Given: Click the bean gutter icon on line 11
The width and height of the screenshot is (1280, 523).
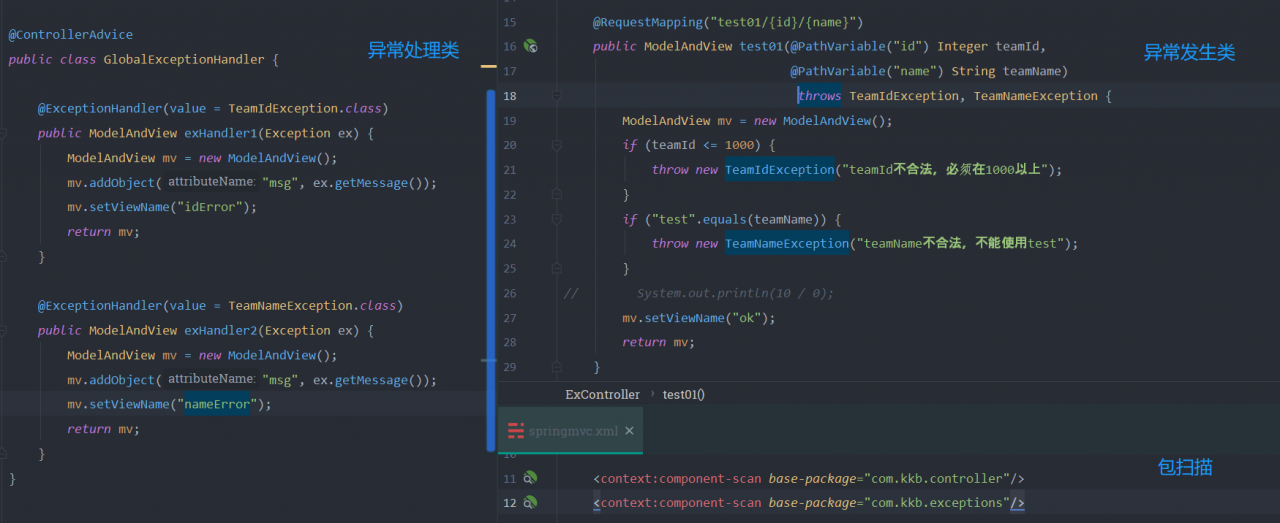Looking at the screenshot, I should click(531, 479).
